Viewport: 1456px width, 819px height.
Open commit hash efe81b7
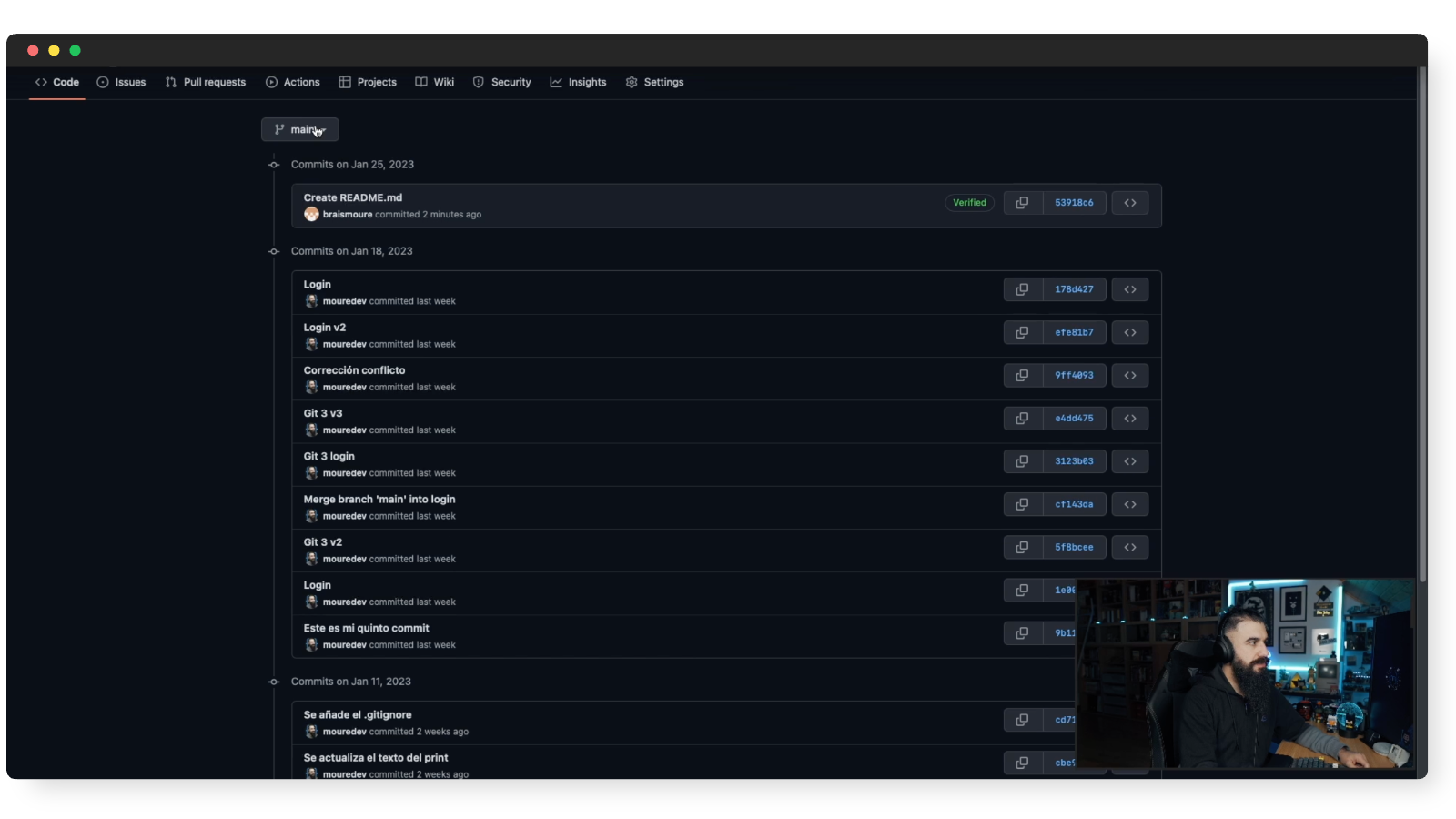pyautogui.click(x=1074, y=332)
